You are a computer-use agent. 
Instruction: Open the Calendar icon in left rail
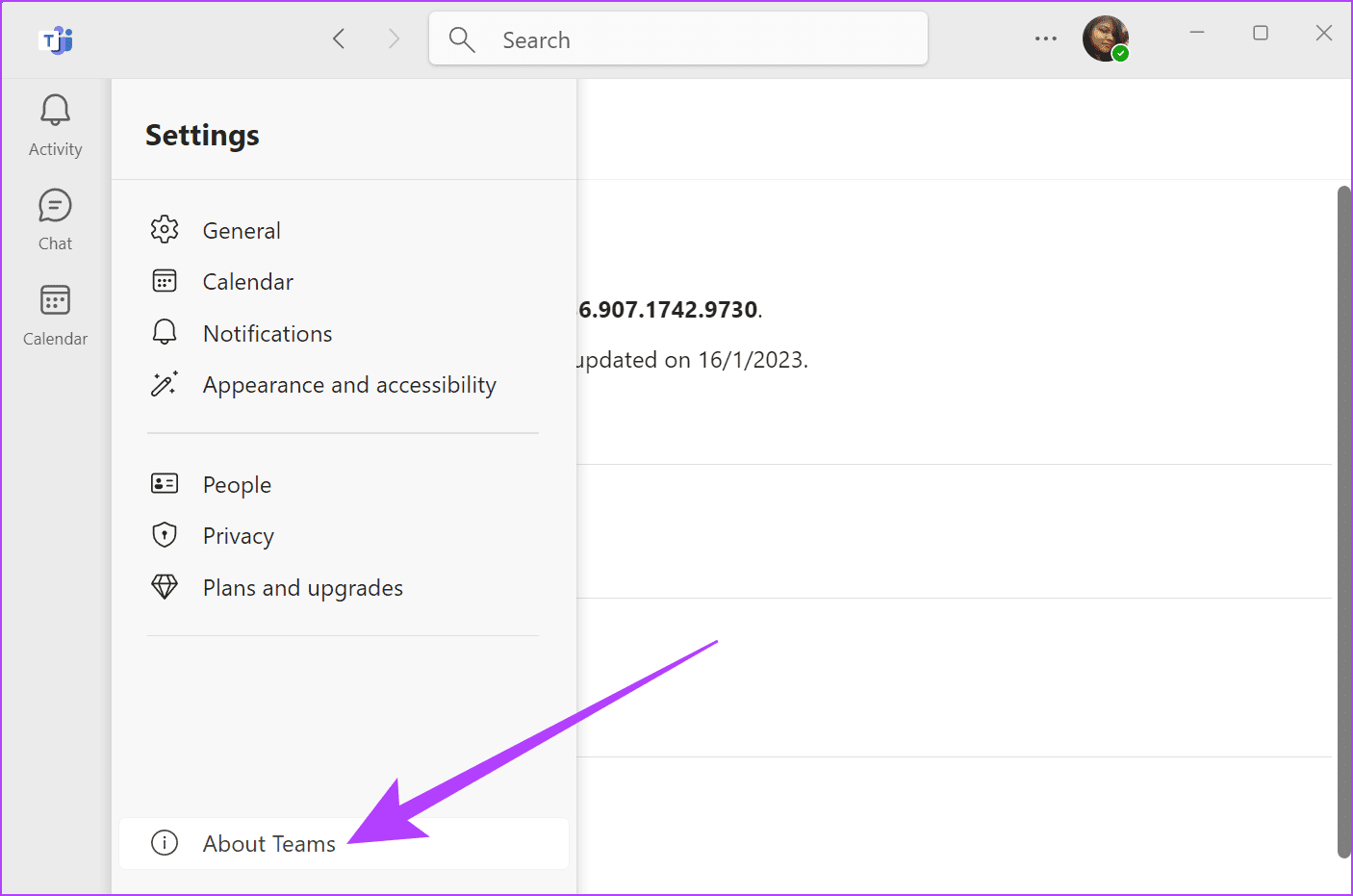click(x=55, y=300)
